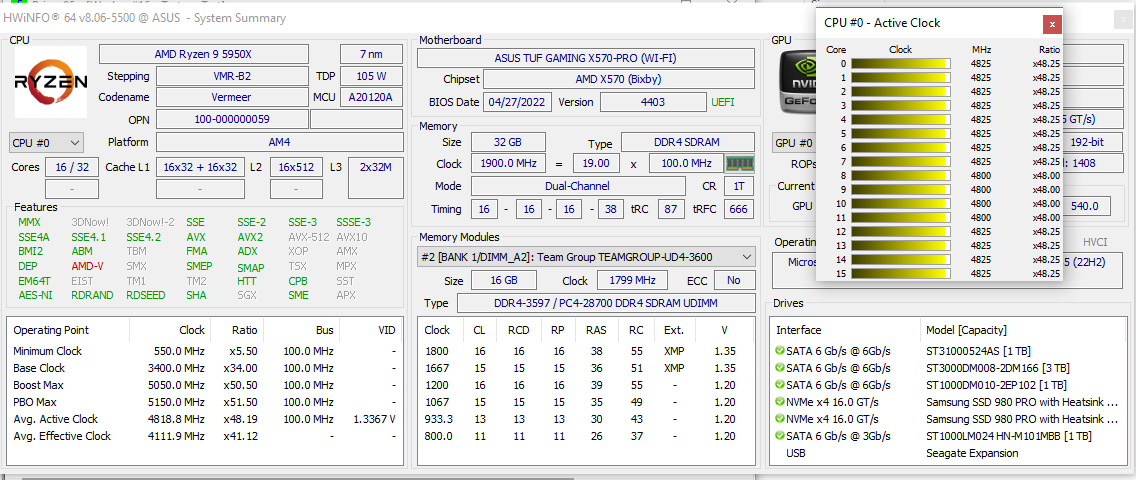Click the AMD Ryzen logo image
Screen dimensions: 1136x480
[51, 82]
